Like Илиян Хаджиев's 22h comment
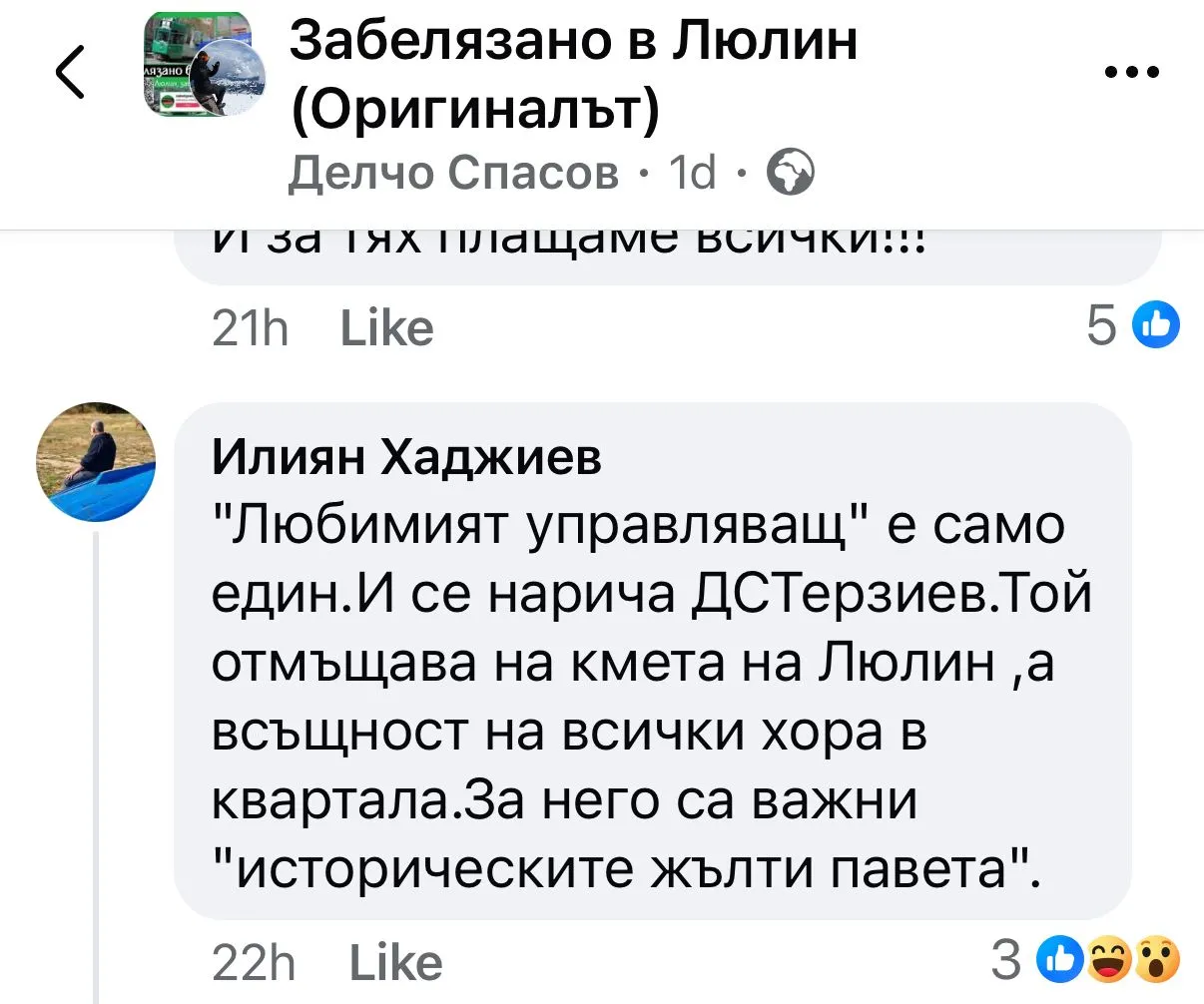This screenshot has width=1204, height=1004. 395,963
